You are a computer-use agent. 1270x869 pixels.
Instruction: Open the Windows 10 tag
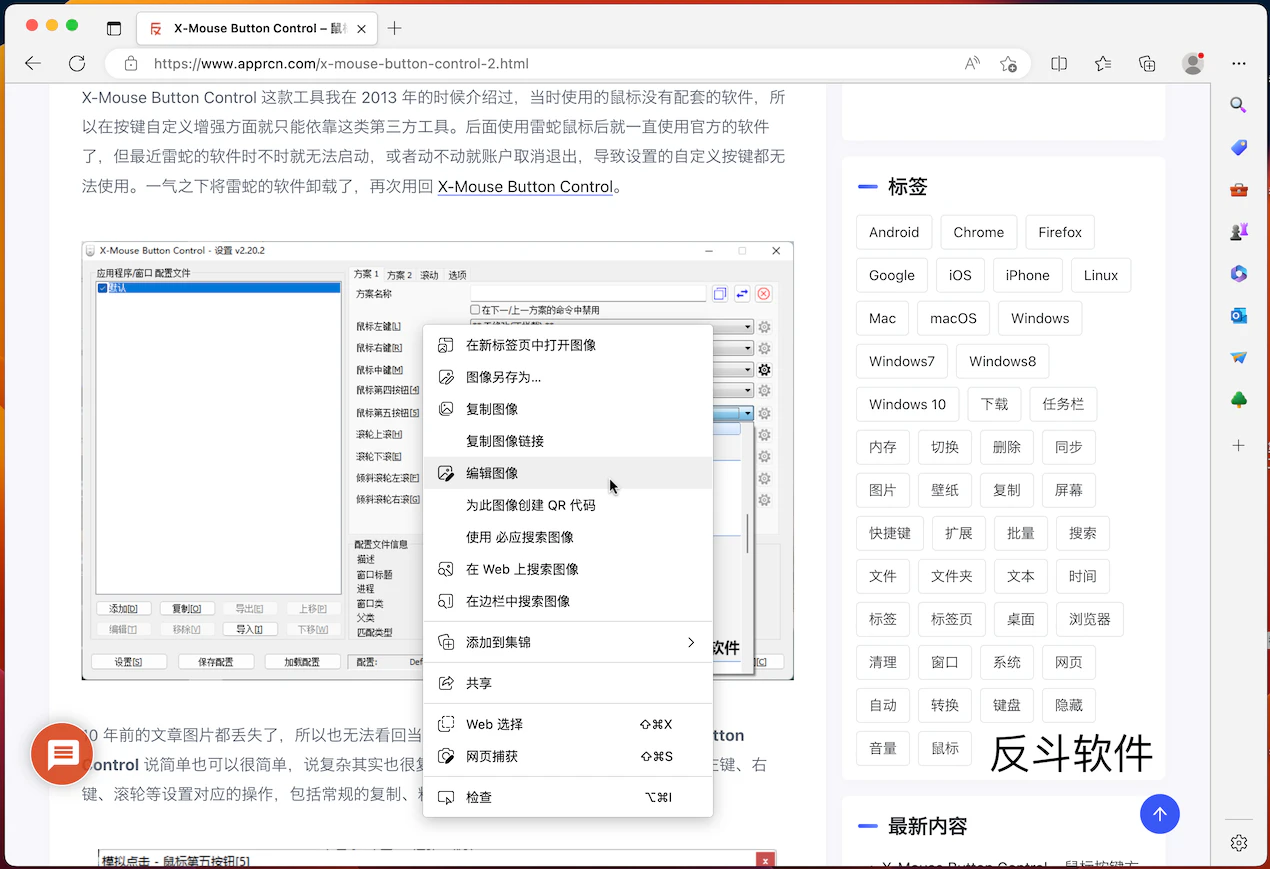point(907,404)
